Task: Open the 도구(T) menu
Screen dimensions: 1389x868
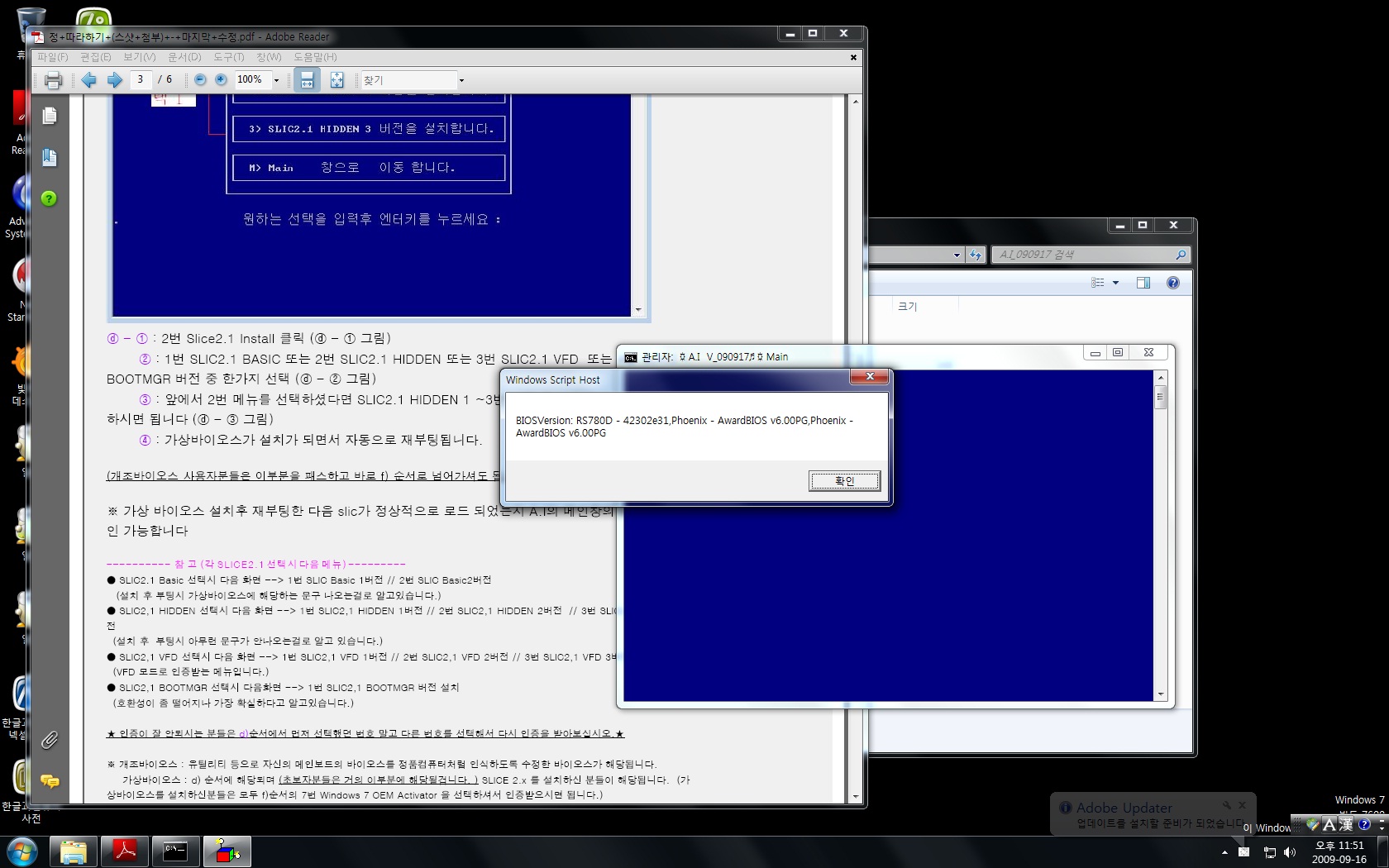Action: (229, 57)
